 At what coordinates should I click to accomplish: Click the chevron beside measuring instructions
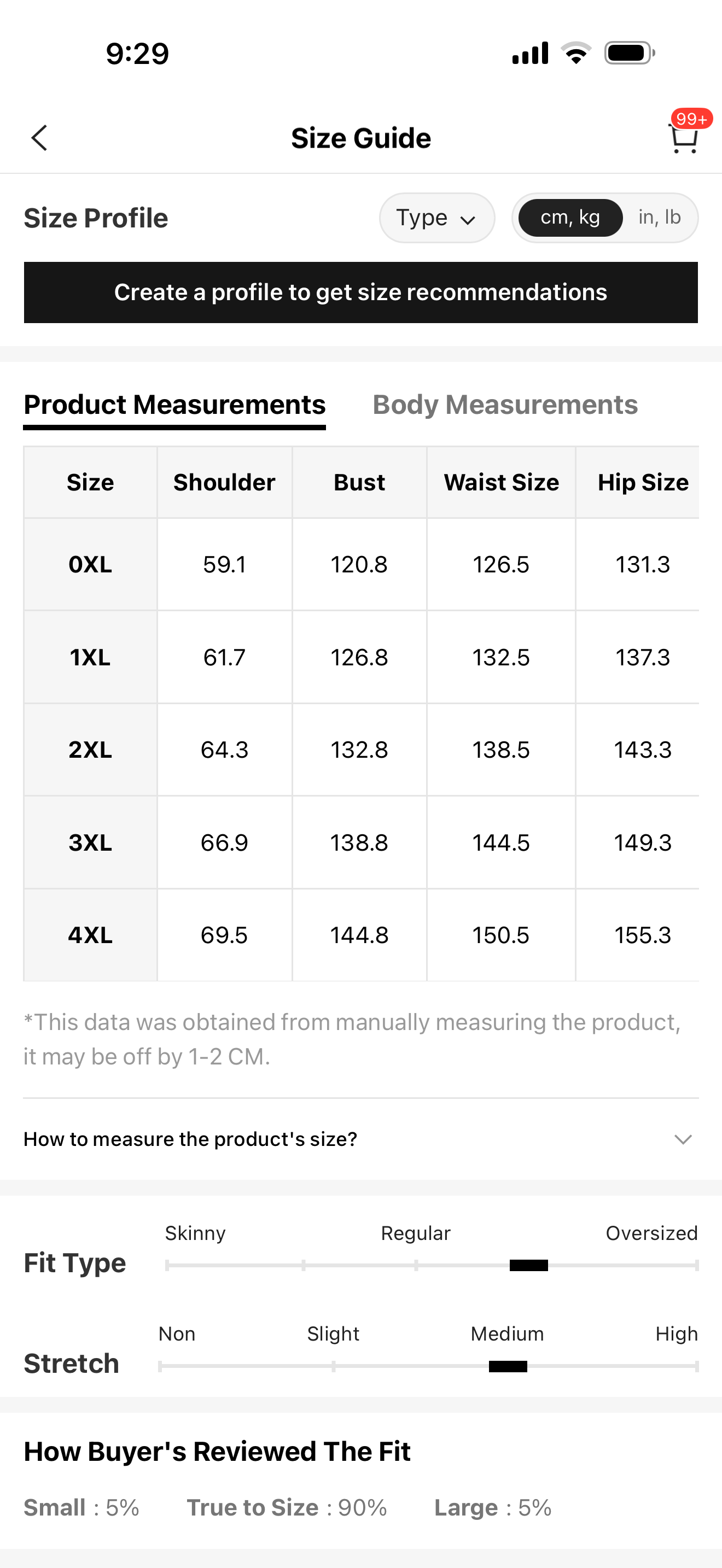(683, 1139)
